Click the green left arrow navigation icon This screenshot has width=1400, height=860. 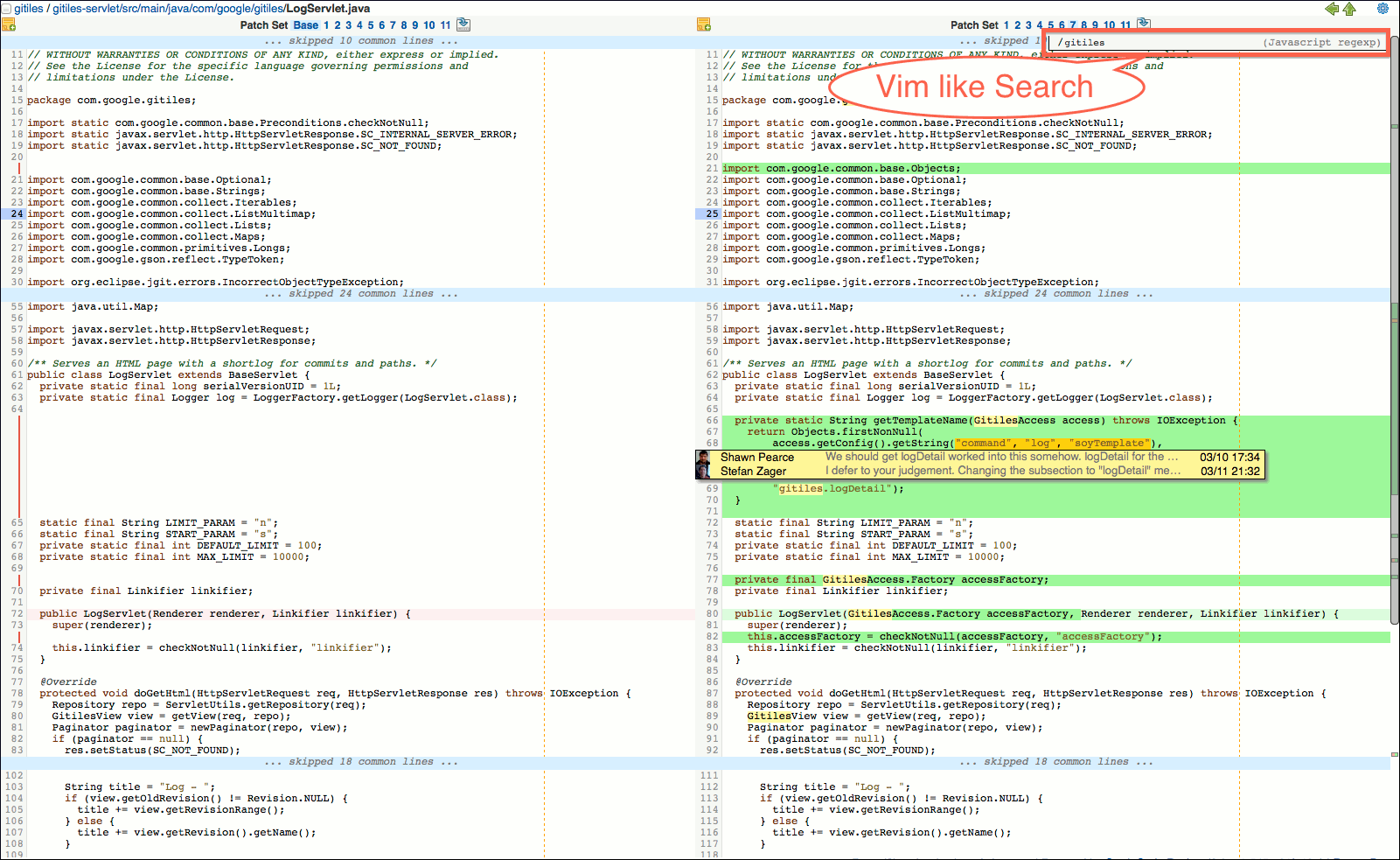1330,9
